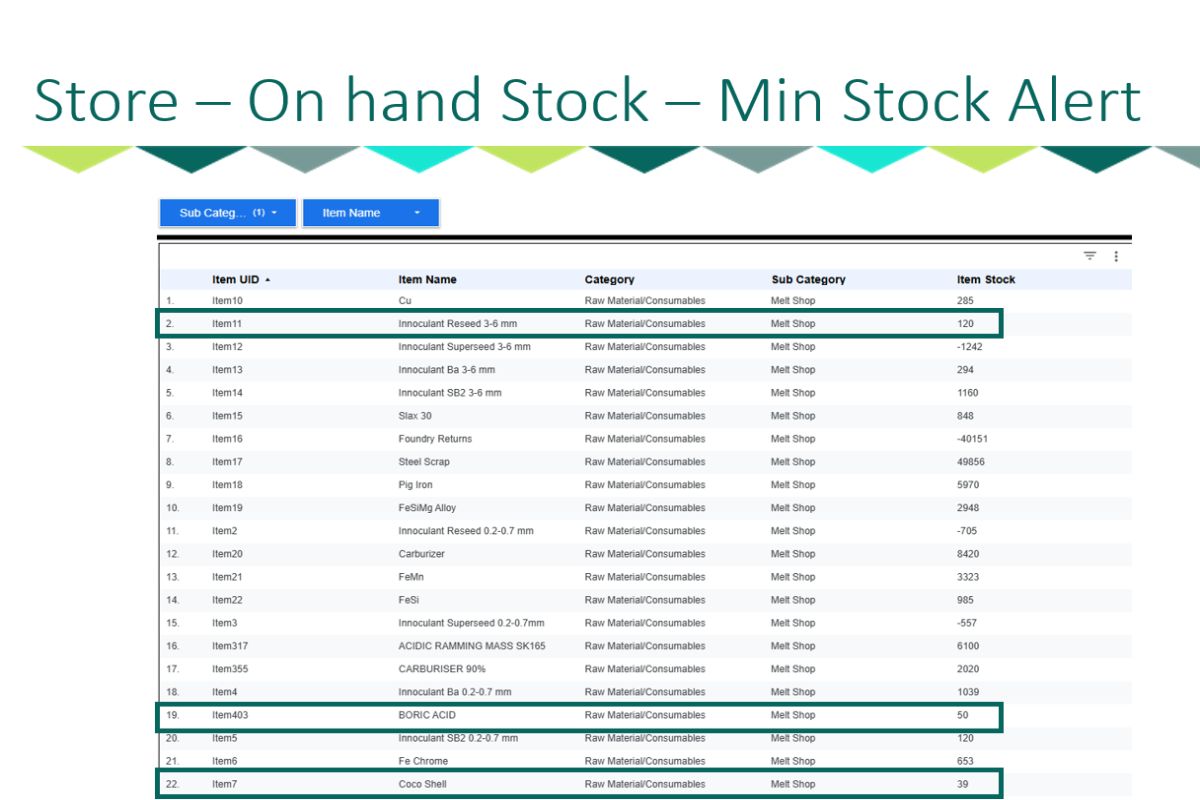The width and height of the screenshot is (1200, 800).
Task: Select the Steel Scrap item cell
Action: click(424, 462)
